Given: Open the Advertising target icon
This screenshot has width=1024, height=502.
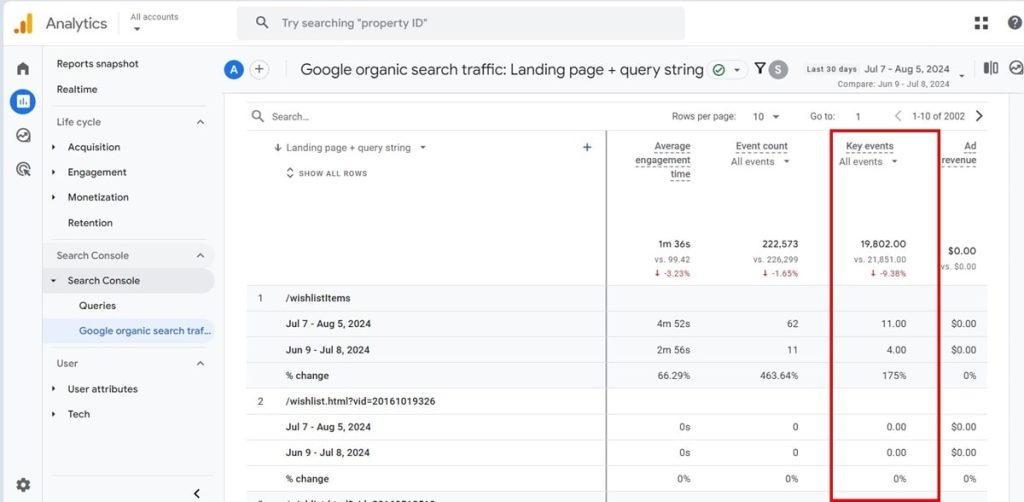Looking at the screenshot, I should [23, 170].
